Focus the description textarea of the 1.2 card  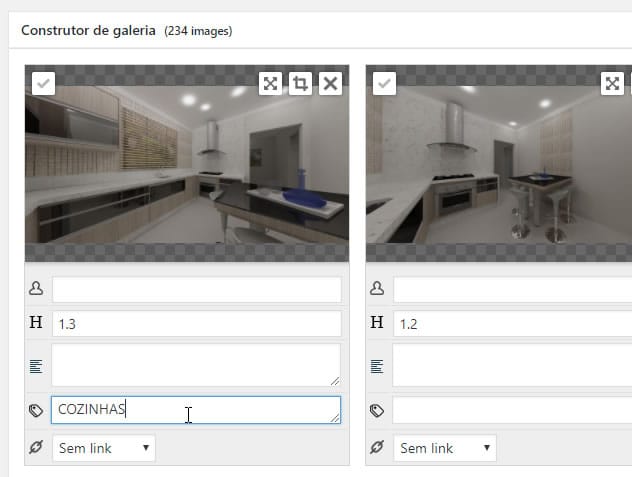(512, 365)
